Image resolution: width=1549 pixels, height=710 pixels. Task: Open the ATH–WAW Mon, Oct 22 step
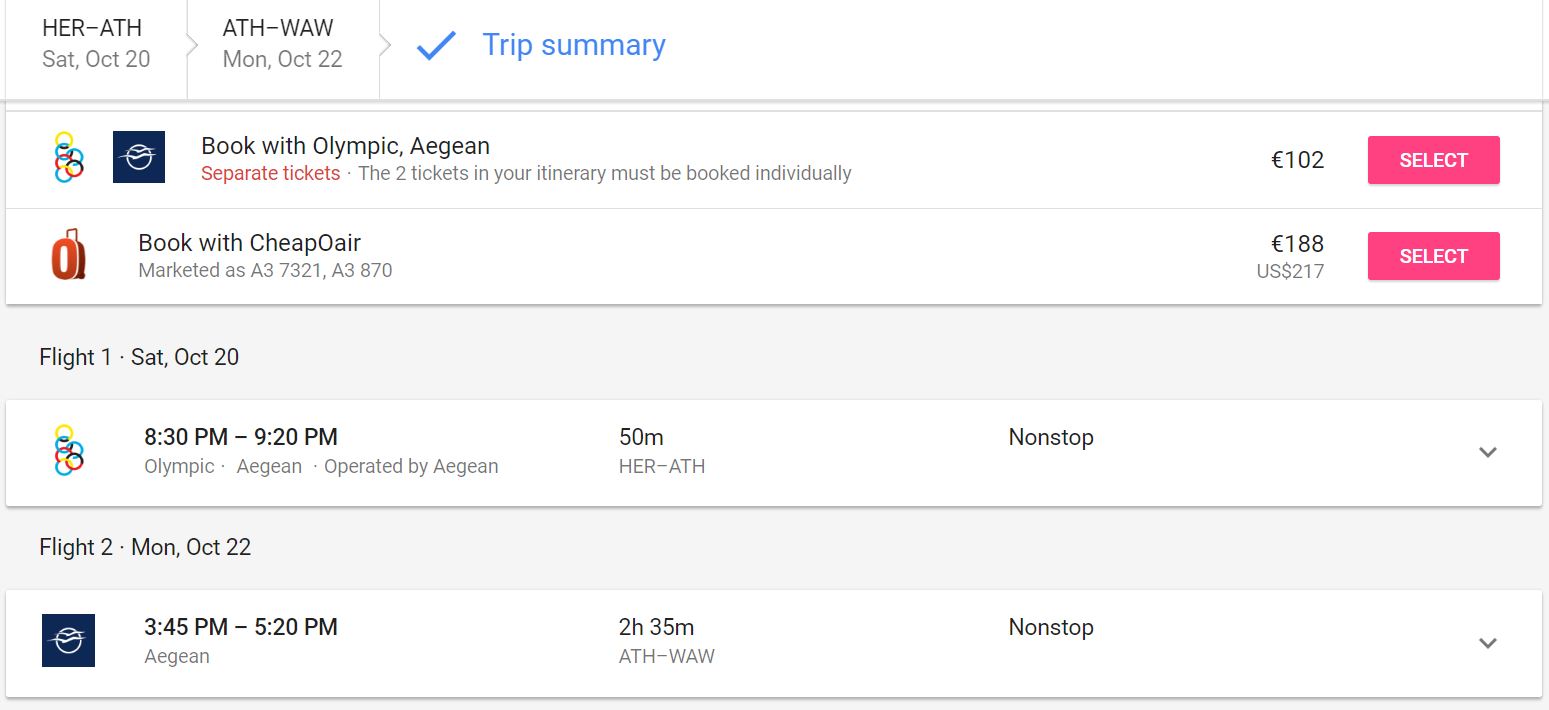click(282, 44)
